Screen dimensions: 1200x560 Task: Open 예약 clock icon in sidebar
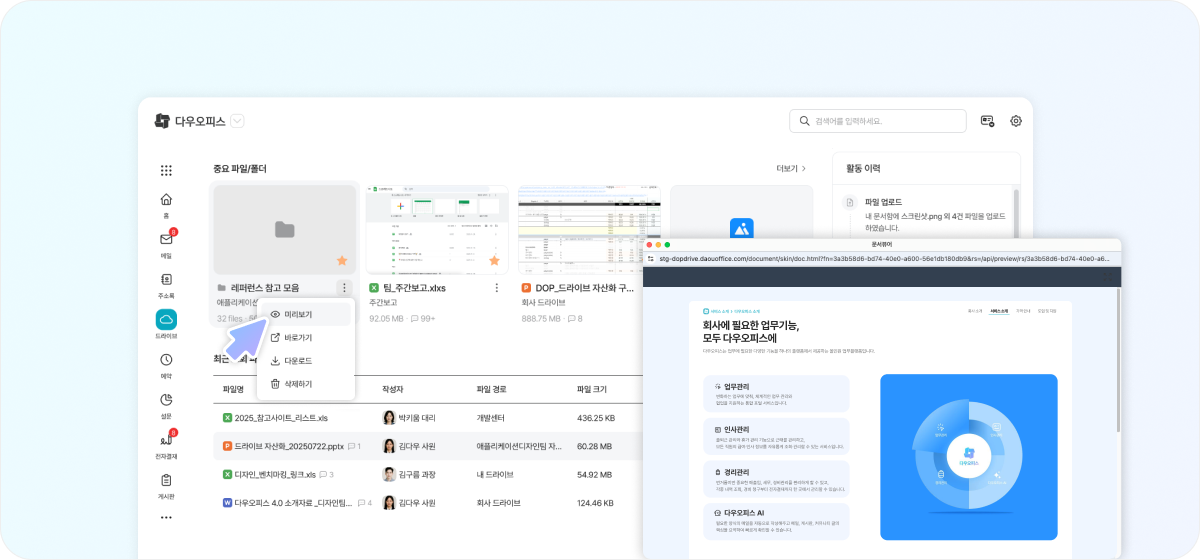[x=166, y=365]
